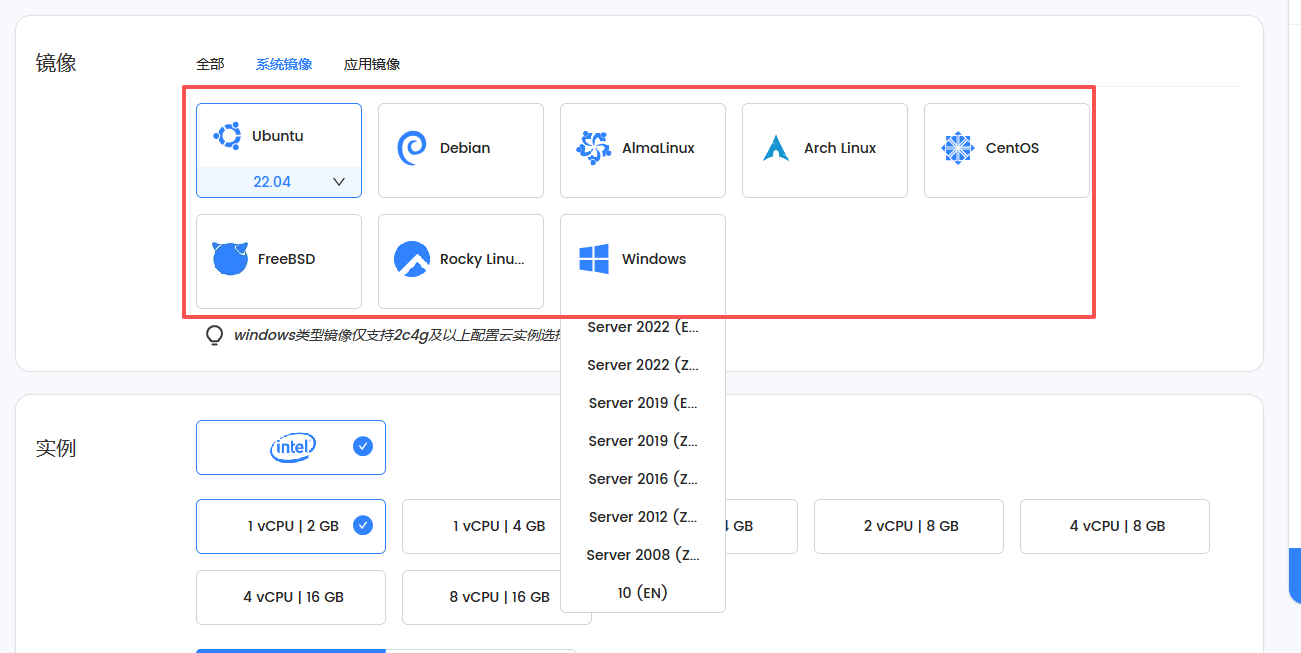
Task: Click the checkmark on 1 vCPU 2 GB
Action: pyautogui.click(x=362, y=526)
